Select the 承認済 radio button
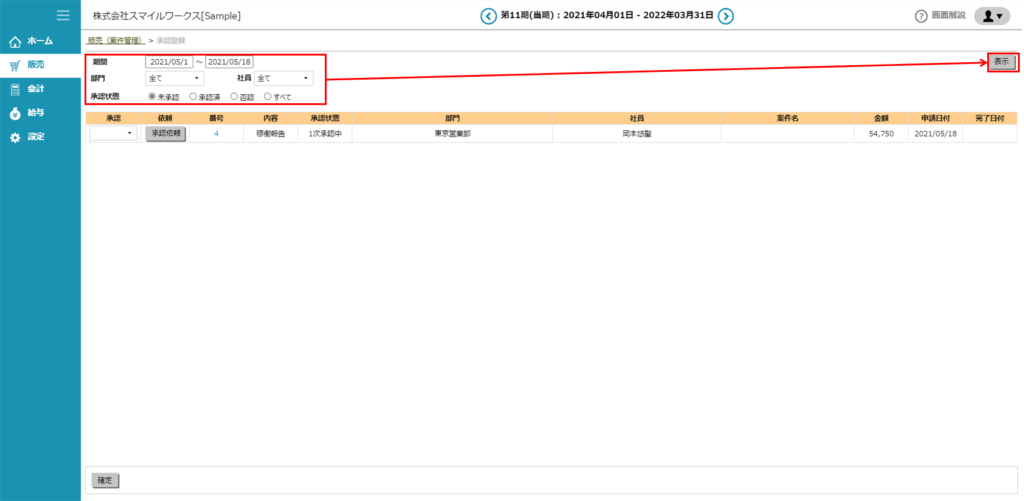This screenshot has width=1024, height=501. [x=193, y=97]
